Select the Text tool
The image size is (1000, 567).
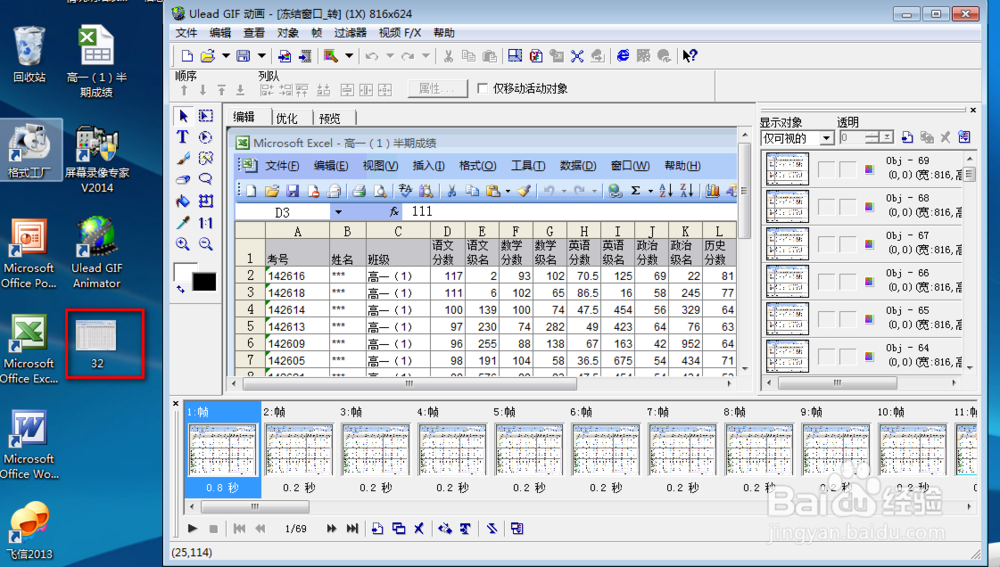pyautogui.click(x=183, y=136)
